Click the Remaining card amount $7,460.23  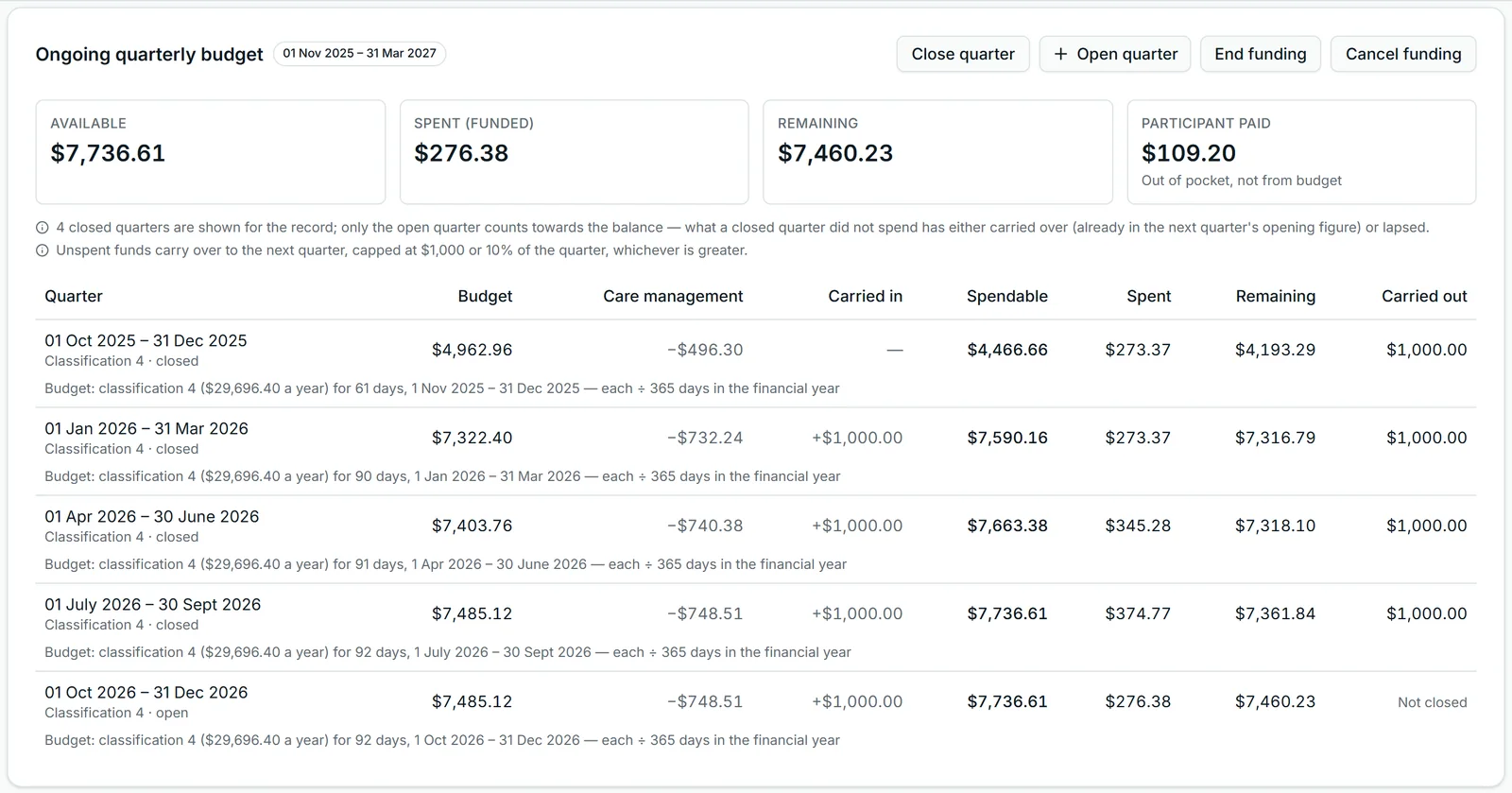point(835,153)
